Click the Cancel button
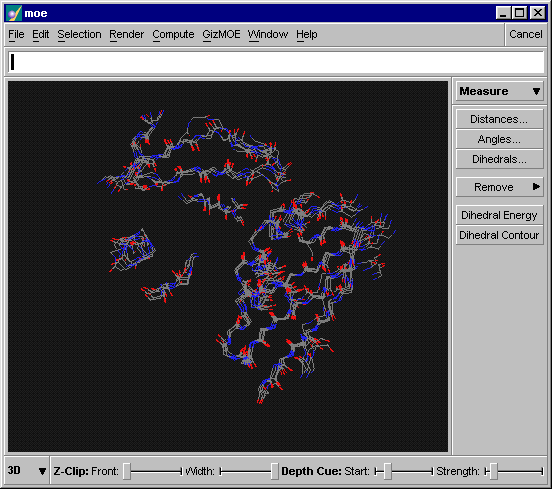This screenshot has height=489, width=552. pyautogui.click(x=526, y=35)
